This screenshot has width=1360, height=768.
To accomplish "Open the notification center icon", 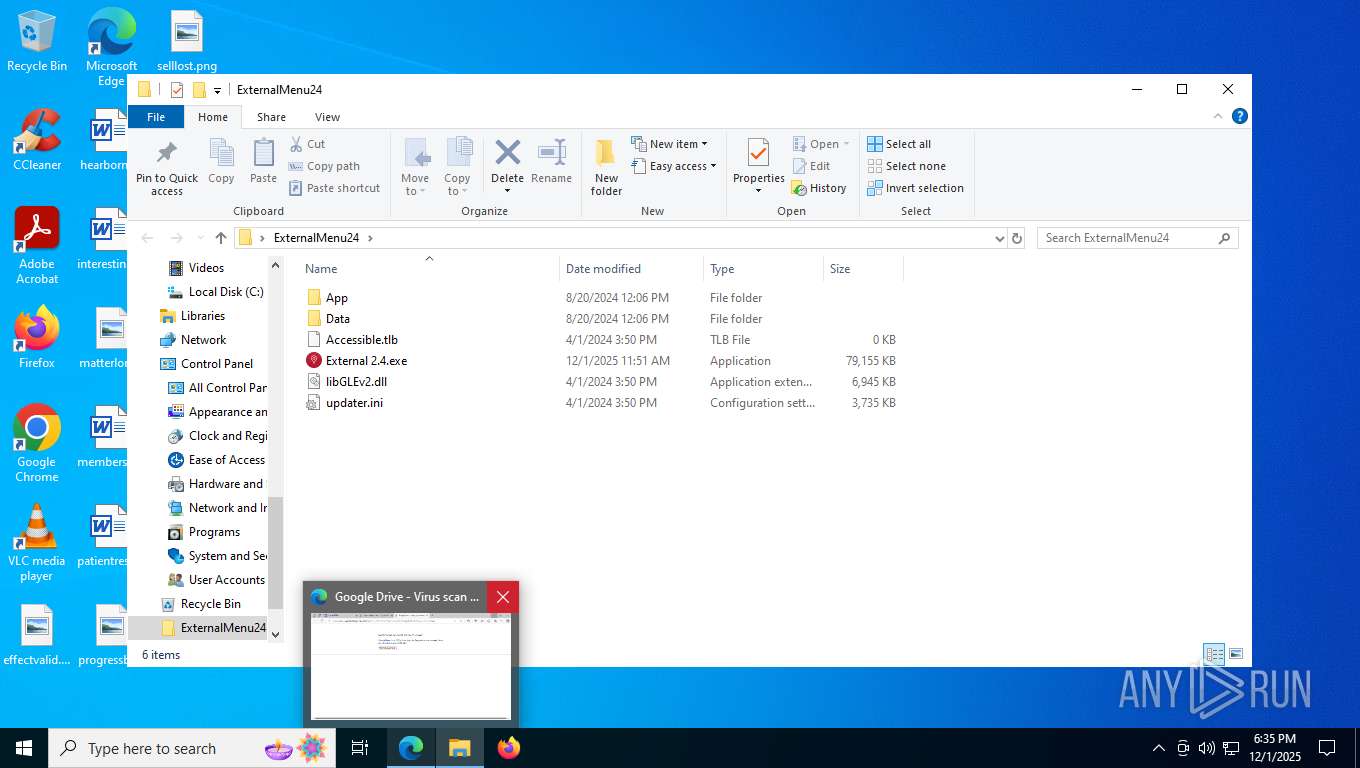I will click(1327, 748).
